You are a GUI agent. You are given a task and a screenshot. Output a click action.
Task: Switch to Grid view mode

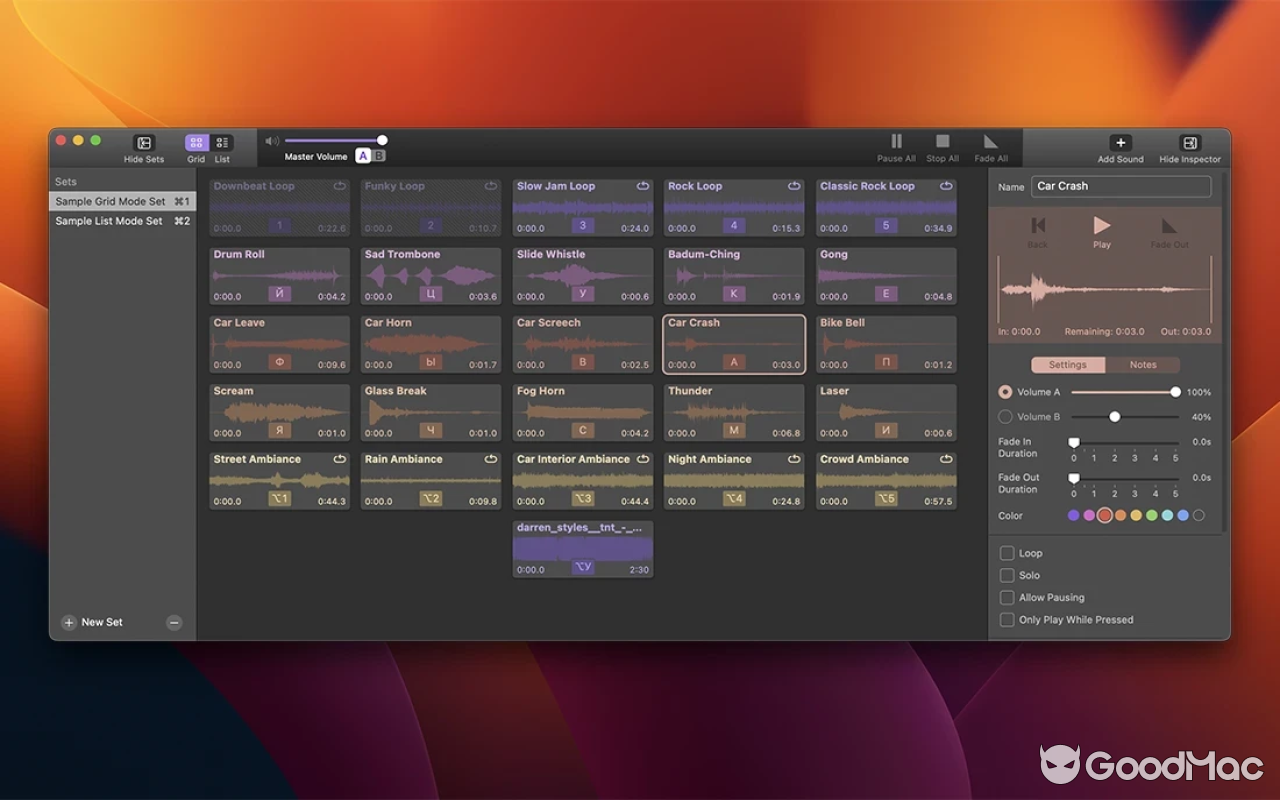click(196, 147)
